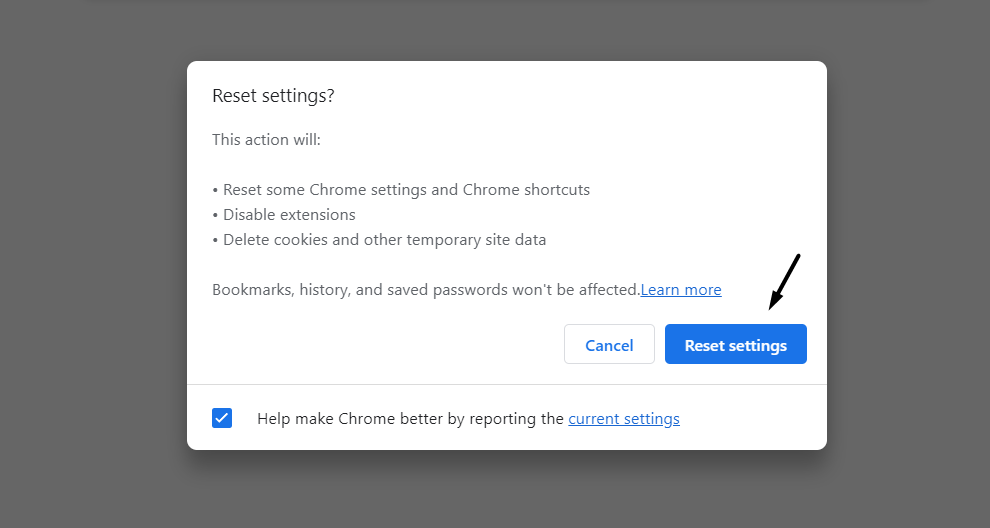Confirm with the Reset settings button

(x=735, y=345)
